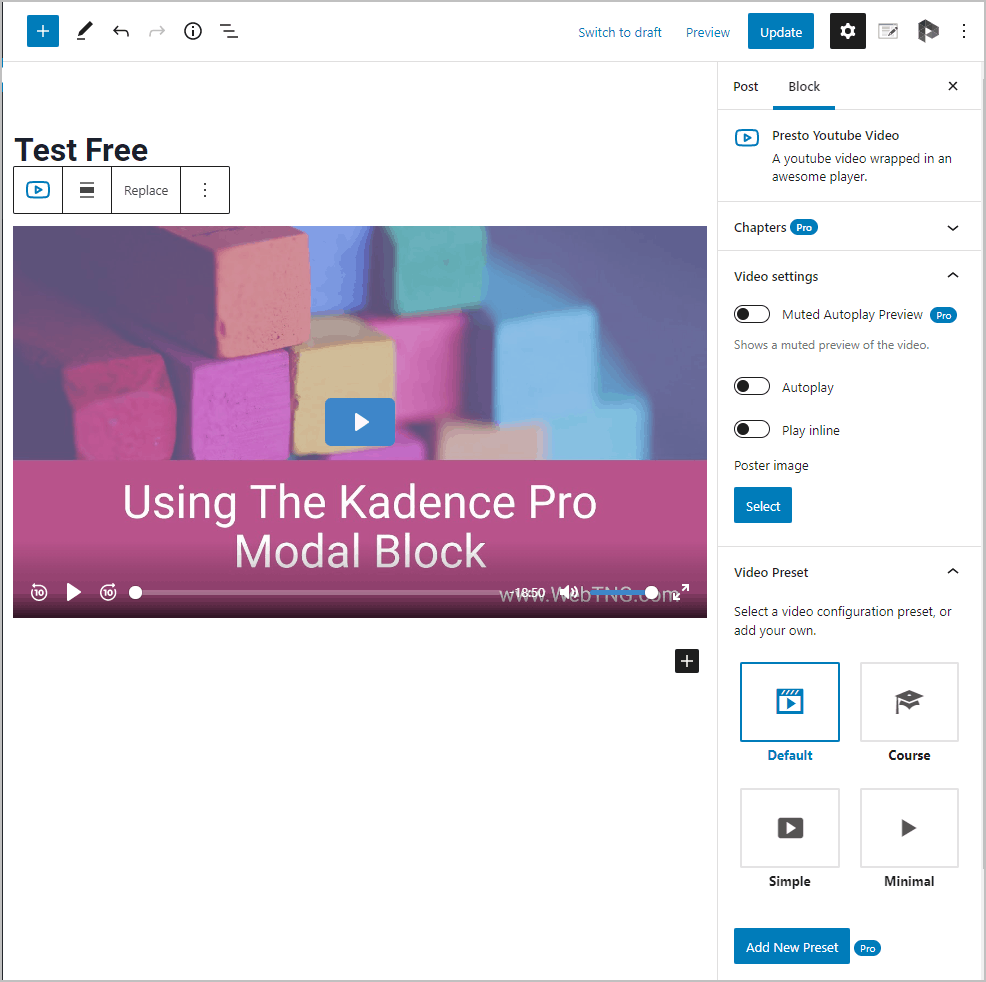Screen dimensions: 986x982
Task: Open the document details info icon
Action: point(193,31)
